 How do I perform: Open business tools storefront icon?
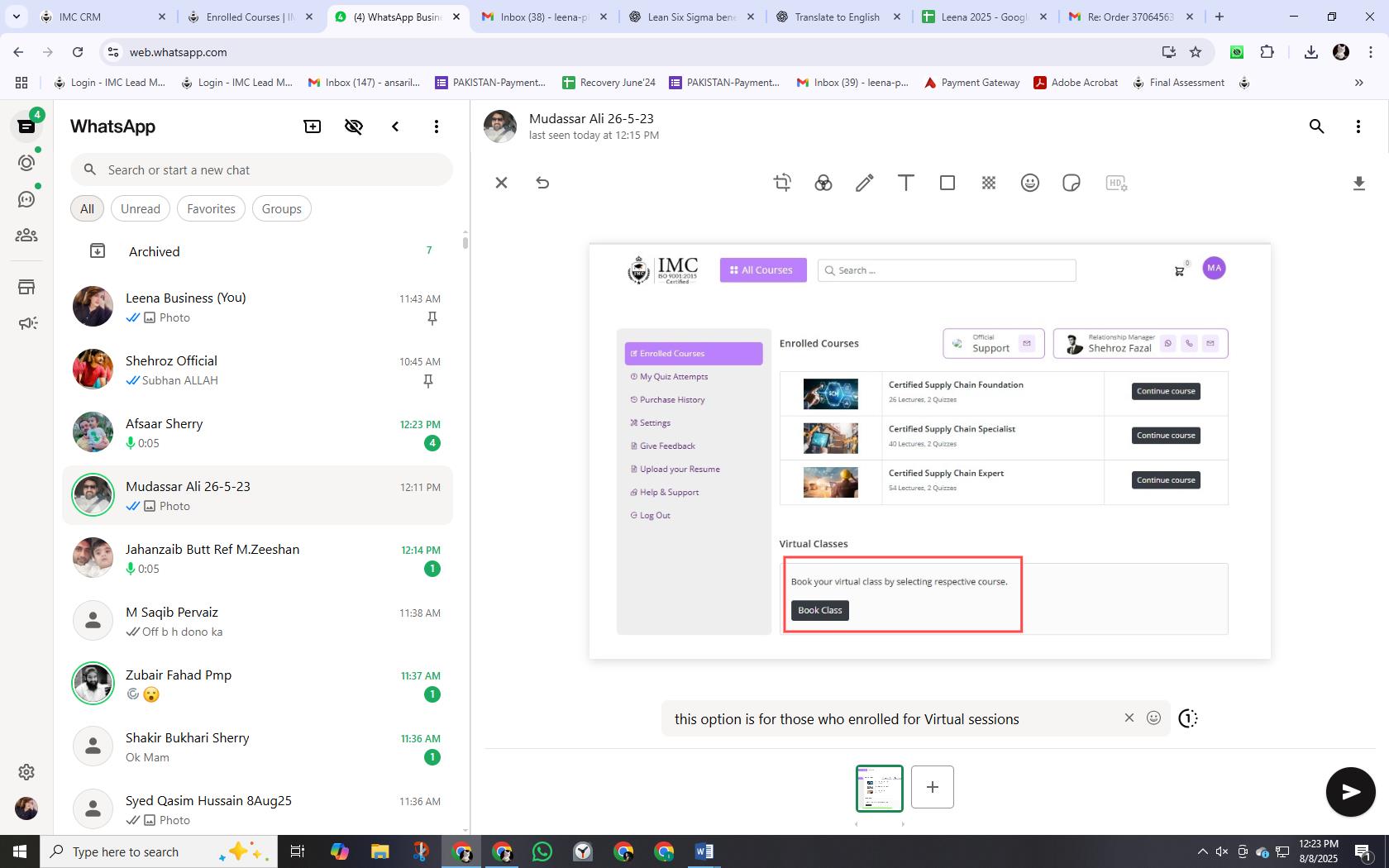click(x=26, y=287)
